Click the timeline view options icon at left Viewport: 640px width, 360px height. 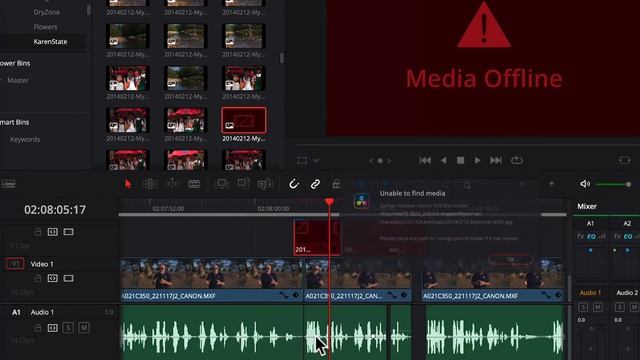tap(8, 184)
